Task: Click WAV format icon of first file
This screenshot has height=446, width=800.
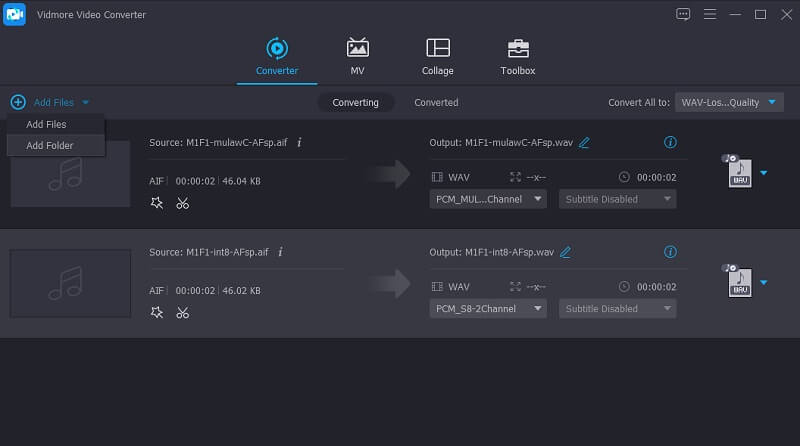Action: tap(739, 173)
